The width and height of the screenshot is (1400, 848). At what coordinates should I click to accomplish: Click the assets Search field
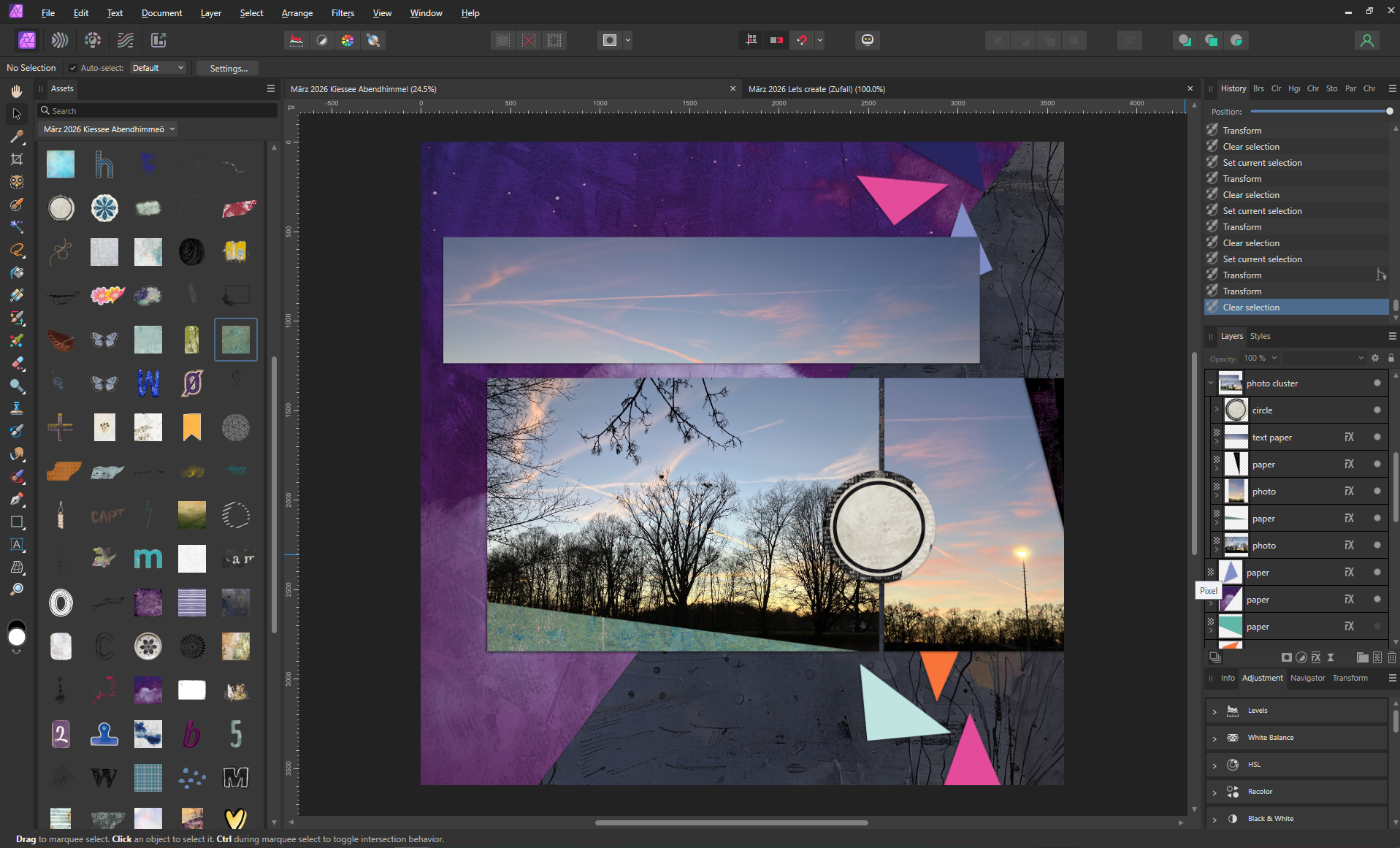(161, 111)
